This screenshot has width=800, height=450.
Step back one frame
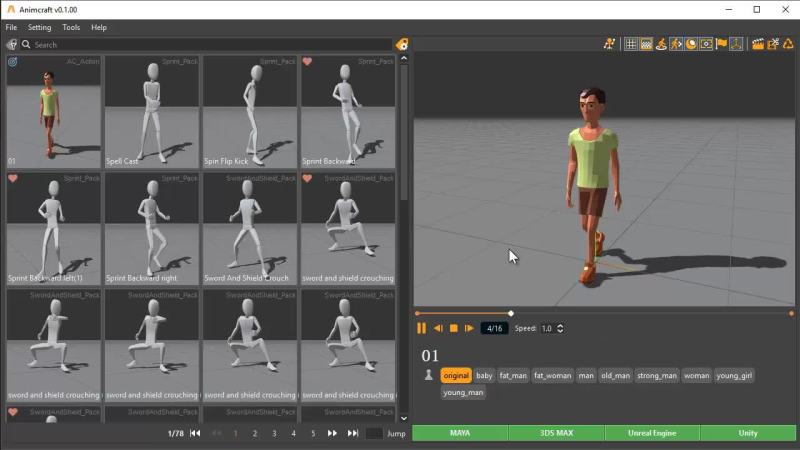tap(438, 328)
